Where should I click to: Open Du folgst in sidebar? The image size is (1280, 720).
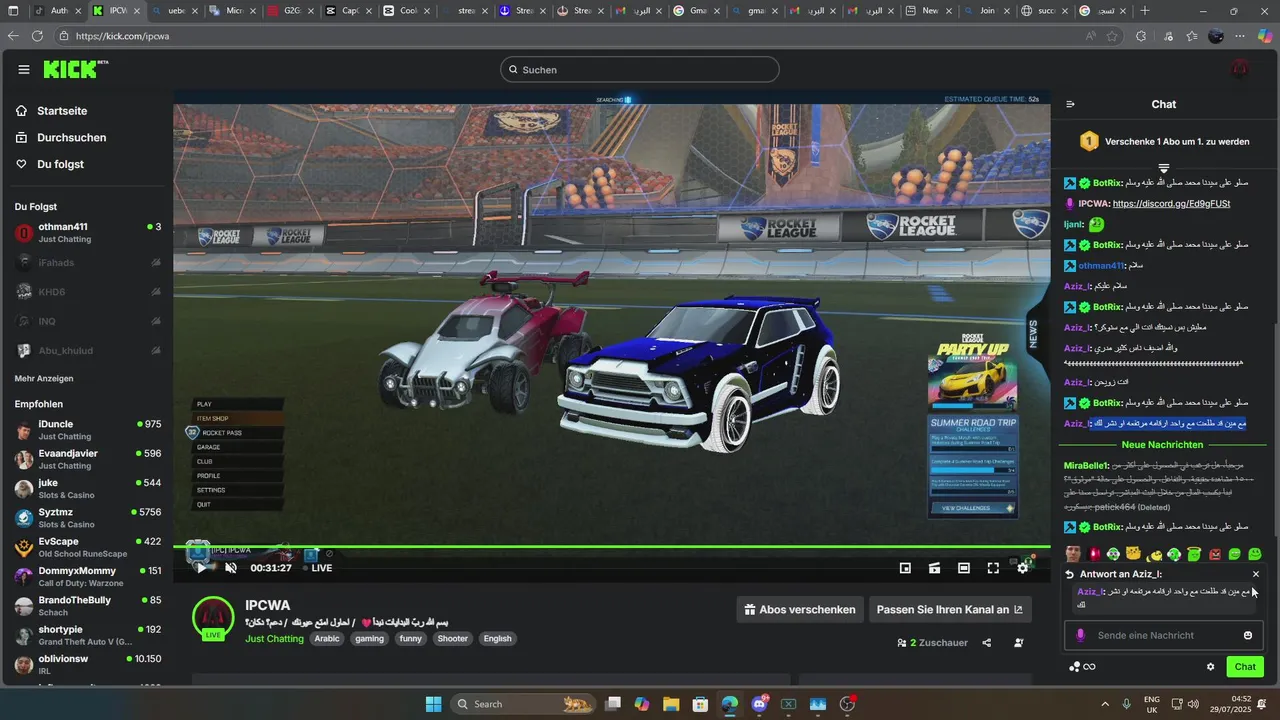tap(60, 164)
